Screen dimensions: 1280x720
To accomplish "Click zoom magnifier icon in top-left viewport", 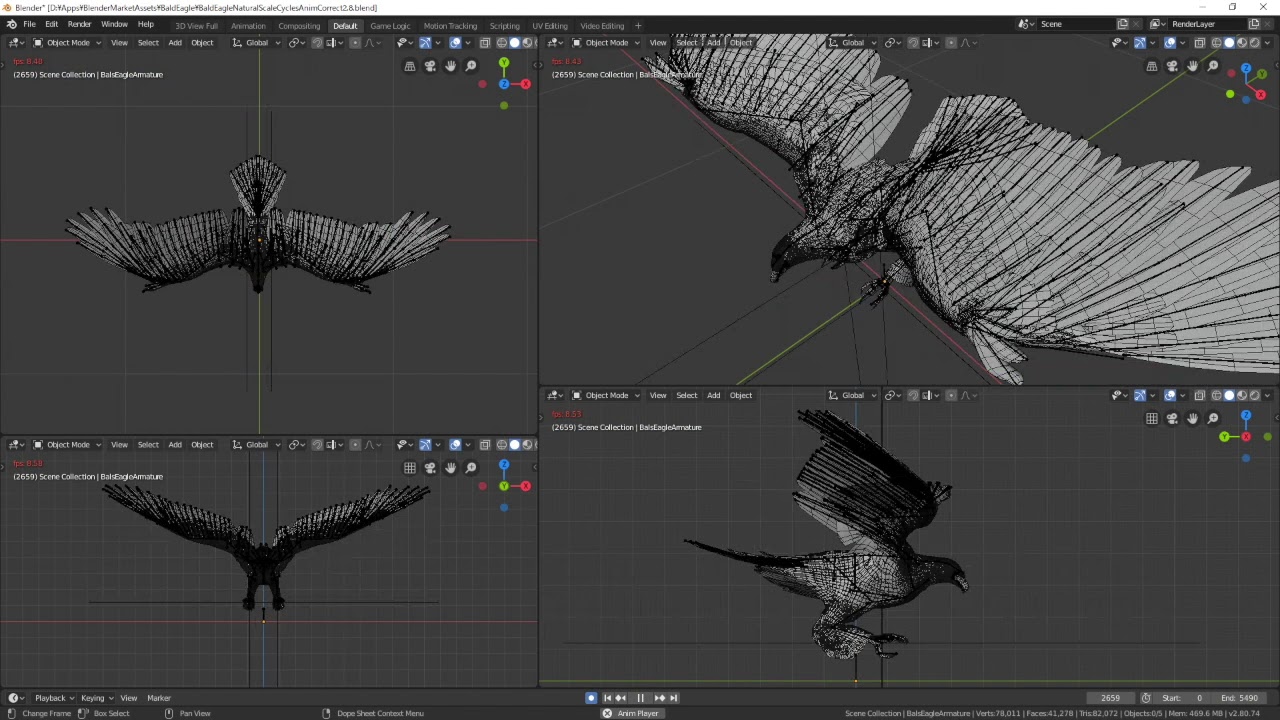I will point(471,66).
